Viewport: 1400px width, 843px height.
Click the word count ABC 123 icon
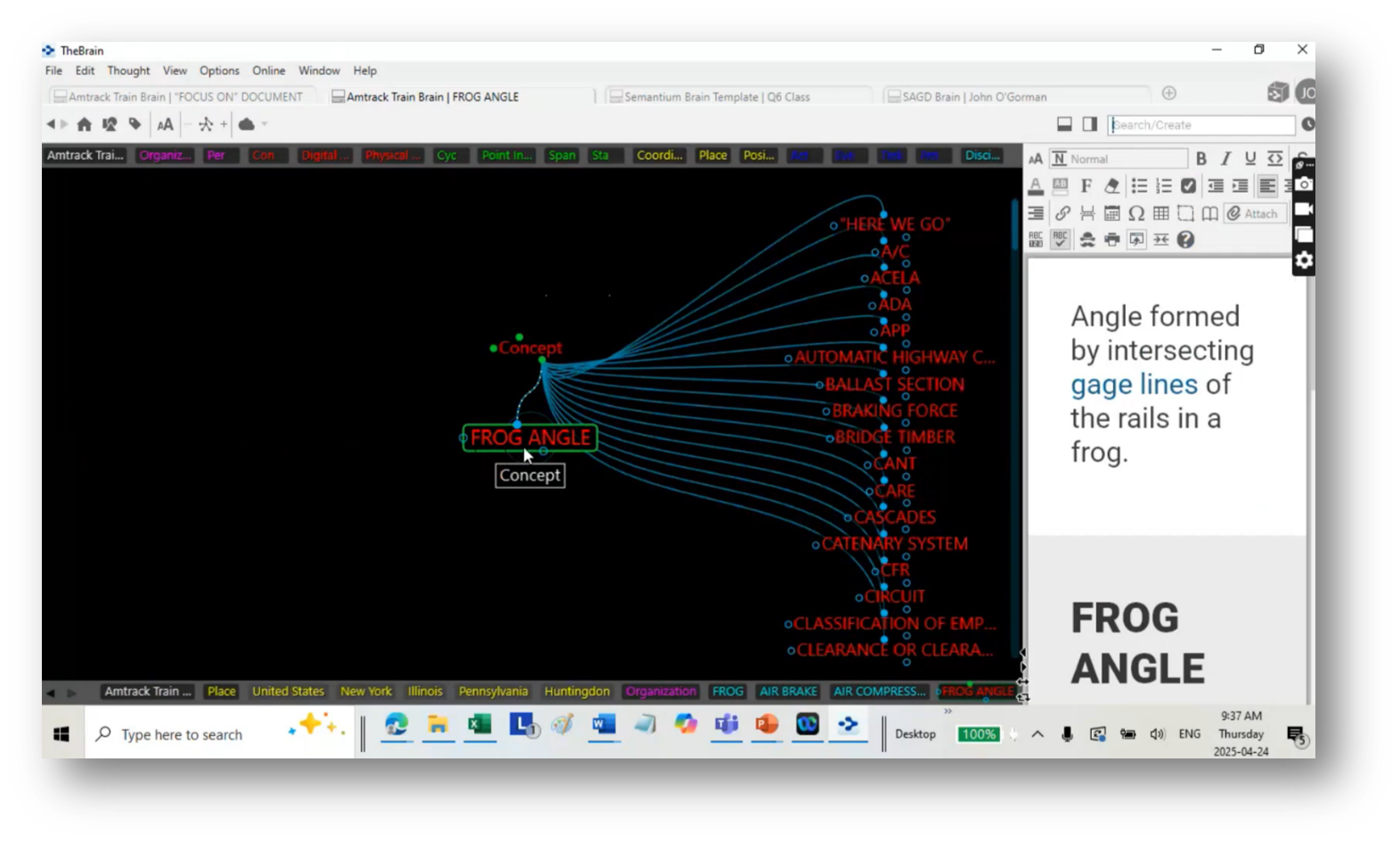pyautogui.click(x=1036, y=239)
